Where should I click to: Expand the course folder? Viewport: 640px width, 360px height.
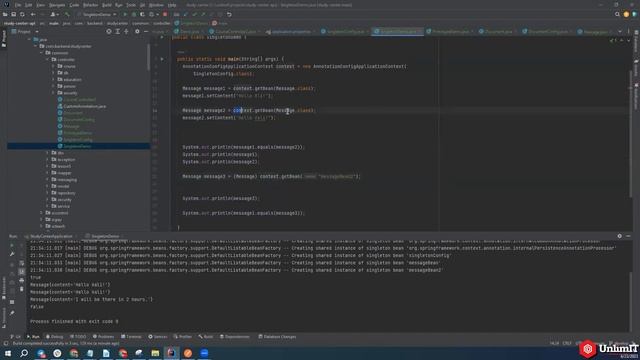coord(53,66)
